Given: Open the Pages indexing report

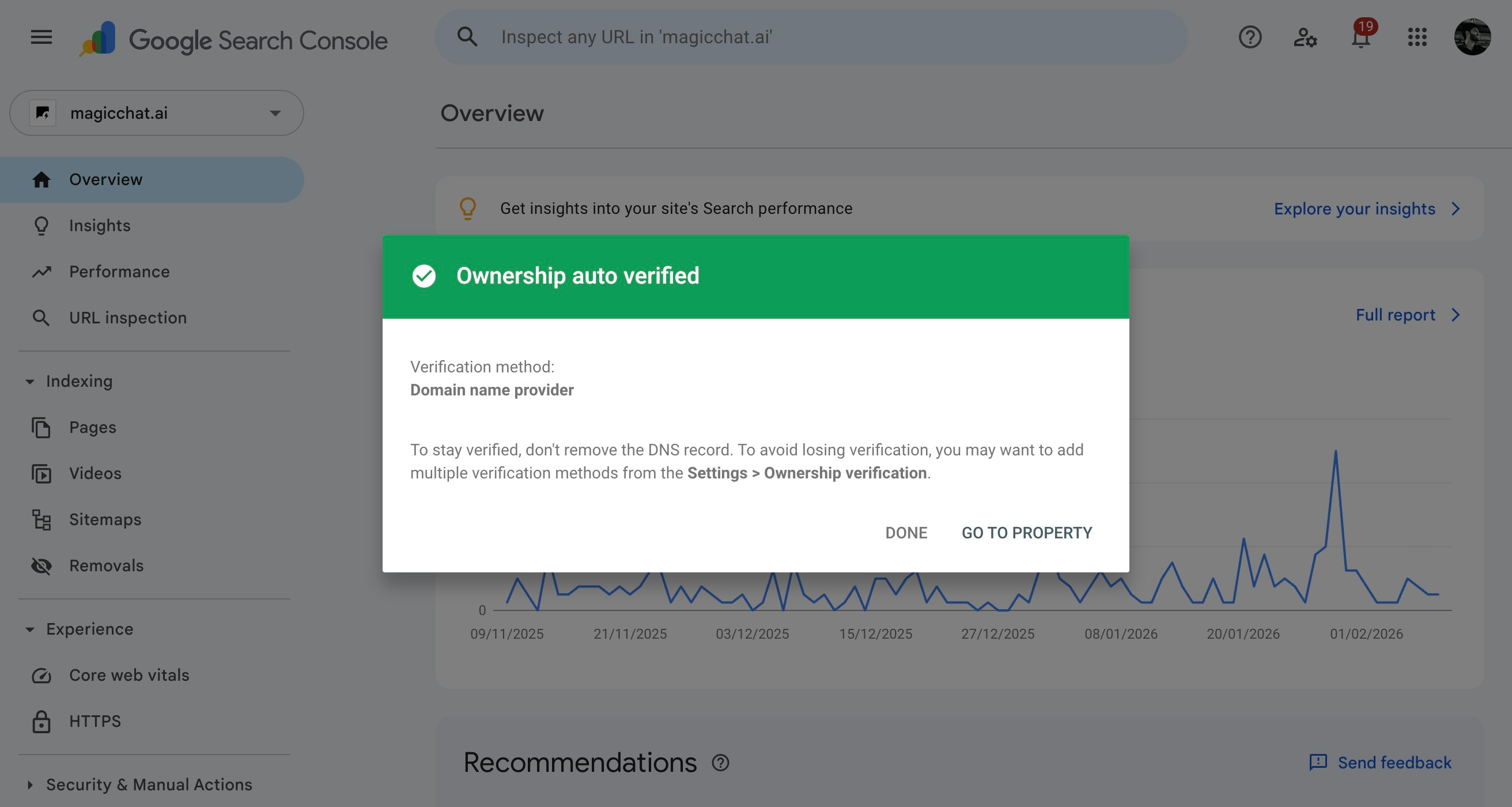Looking at the screenshot, I should coord(152,427).
